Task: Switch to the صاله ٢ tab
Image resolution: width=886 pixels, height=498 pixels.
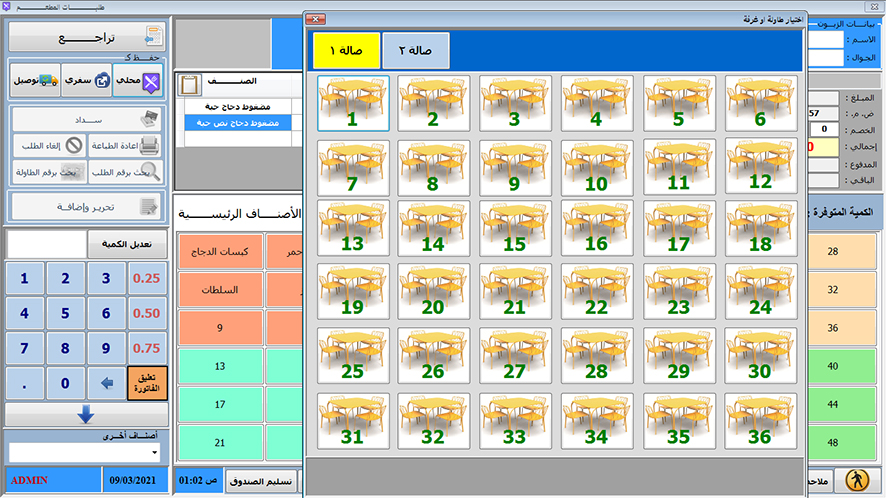Action: [416, 50]
